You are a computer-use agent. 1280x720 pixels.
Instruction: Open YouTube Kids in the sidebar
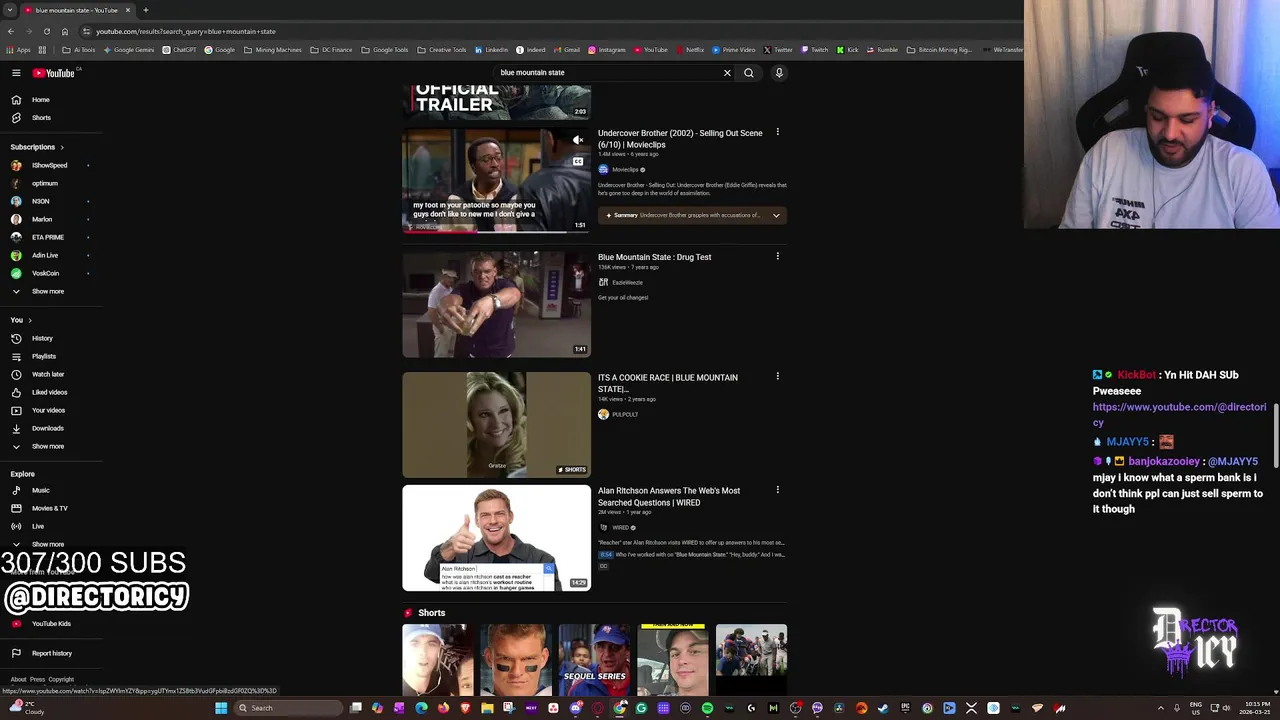(x=50, y=624)
